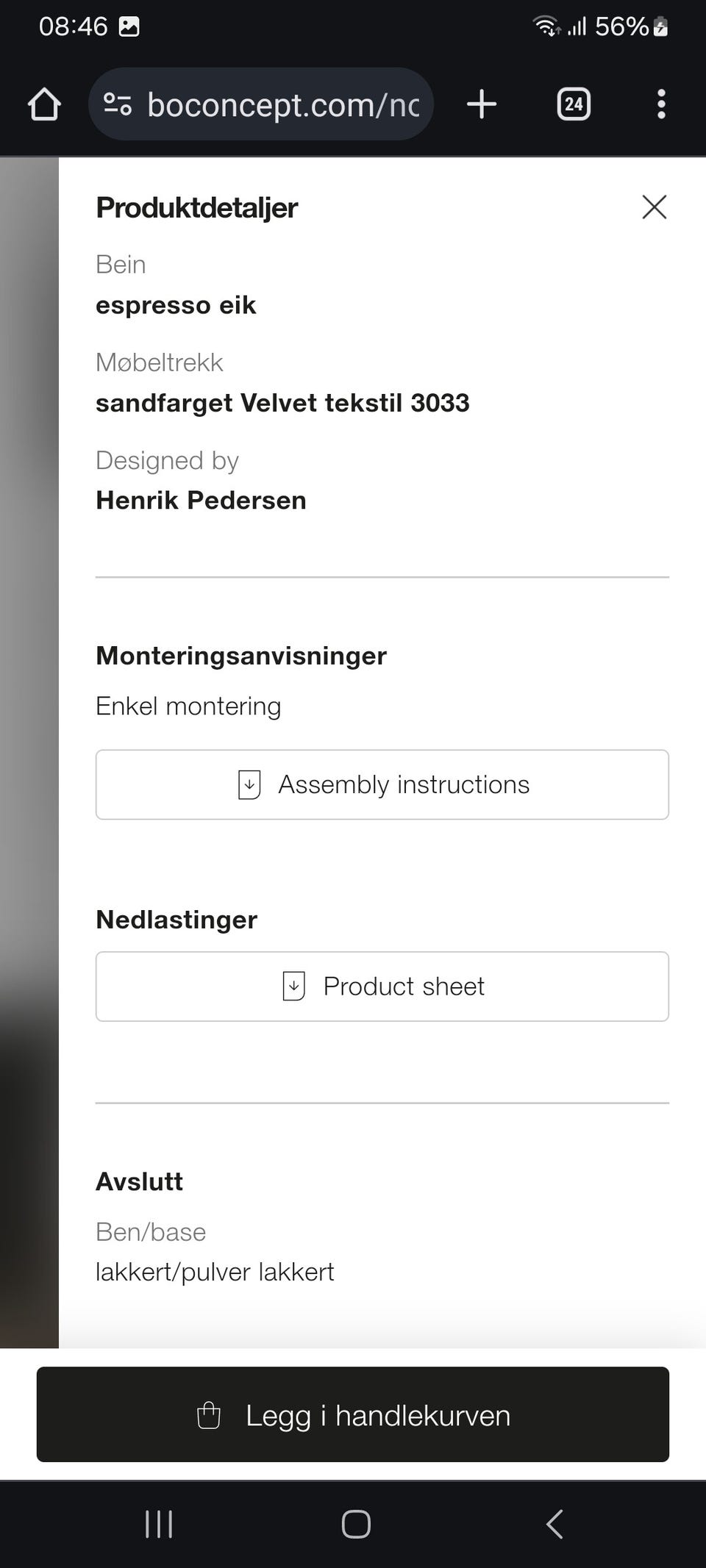Tap picture notification icon in status bar
Screen dimensions: 706x1568
(129, 26)
